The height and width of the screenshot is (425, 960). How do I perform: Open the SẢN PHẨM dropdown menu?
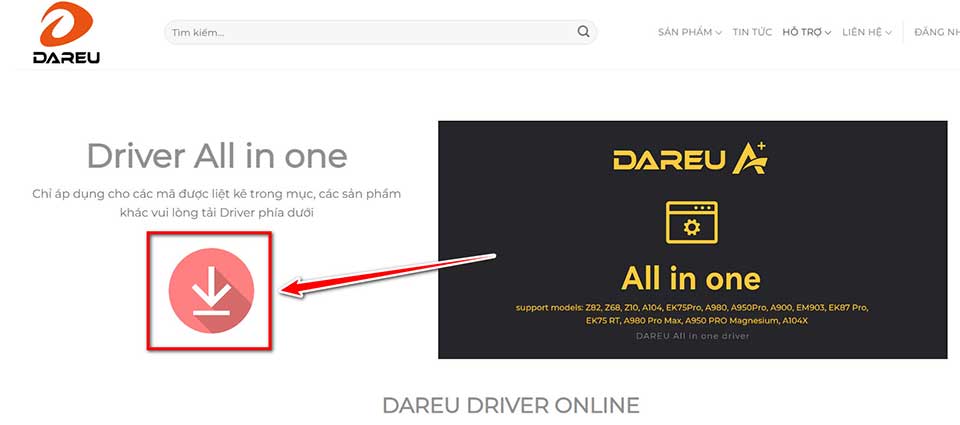689,32
